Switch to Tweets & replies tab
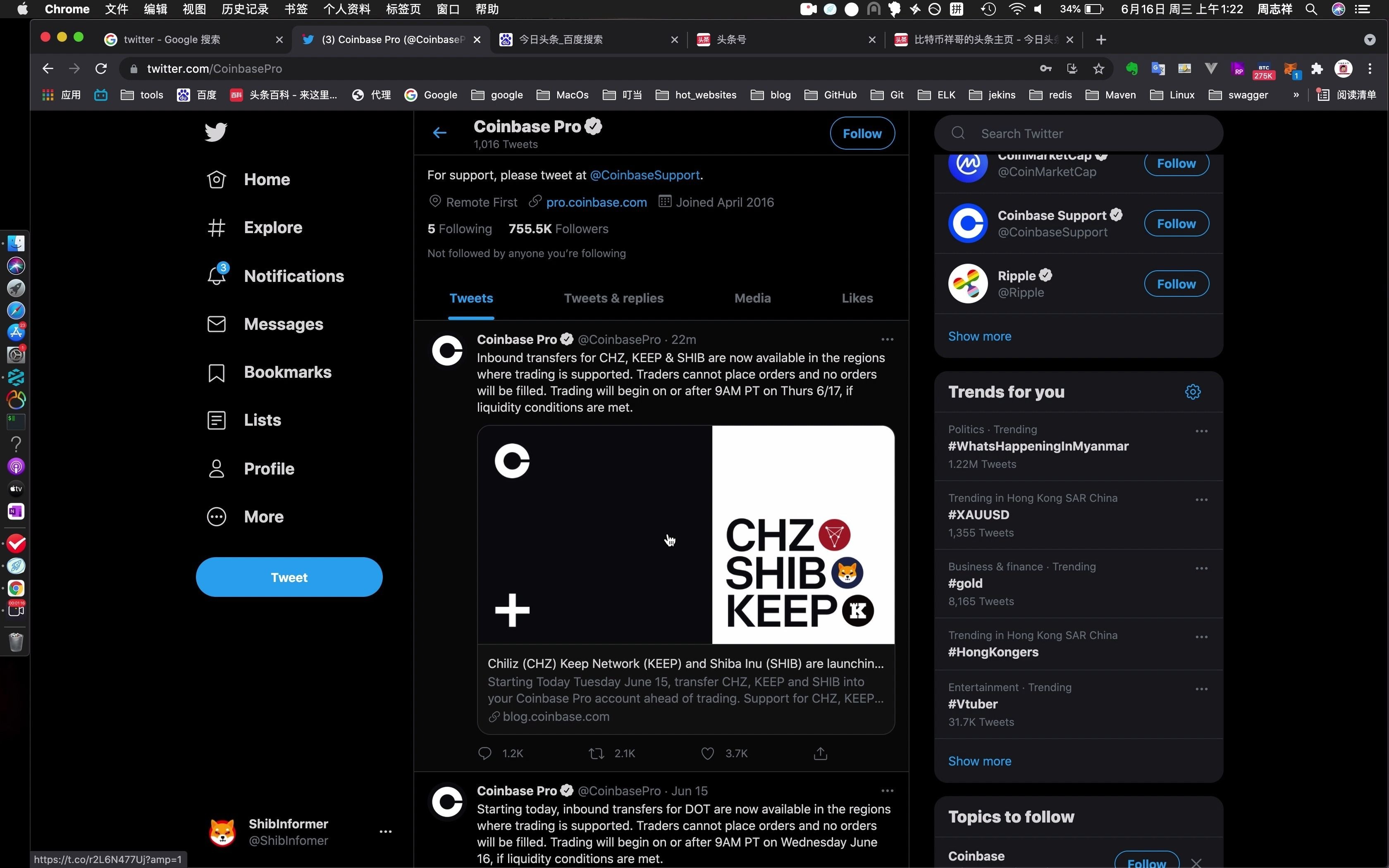 tap(613, 298)
